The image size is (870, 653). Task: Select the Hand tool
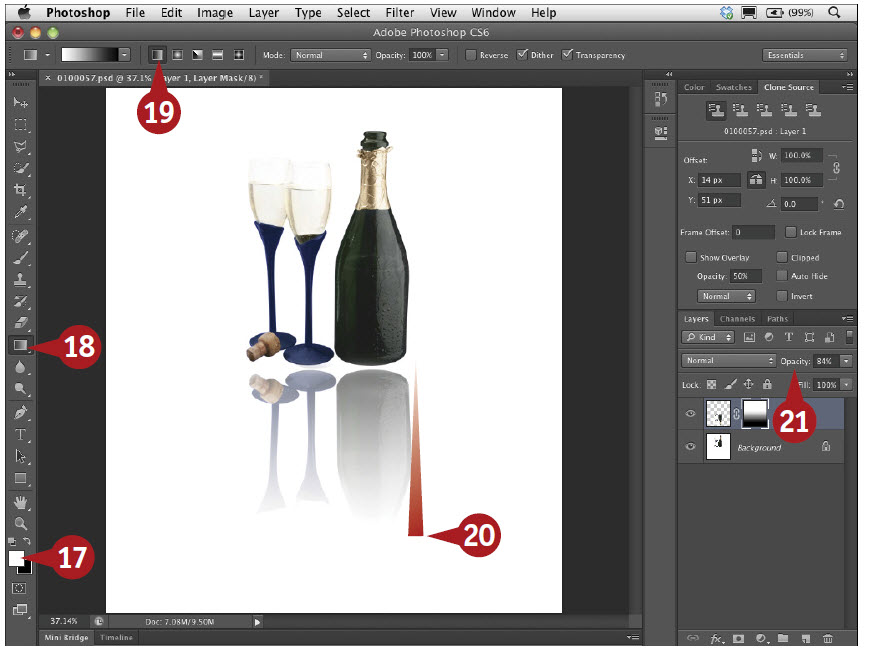[21, 503]
